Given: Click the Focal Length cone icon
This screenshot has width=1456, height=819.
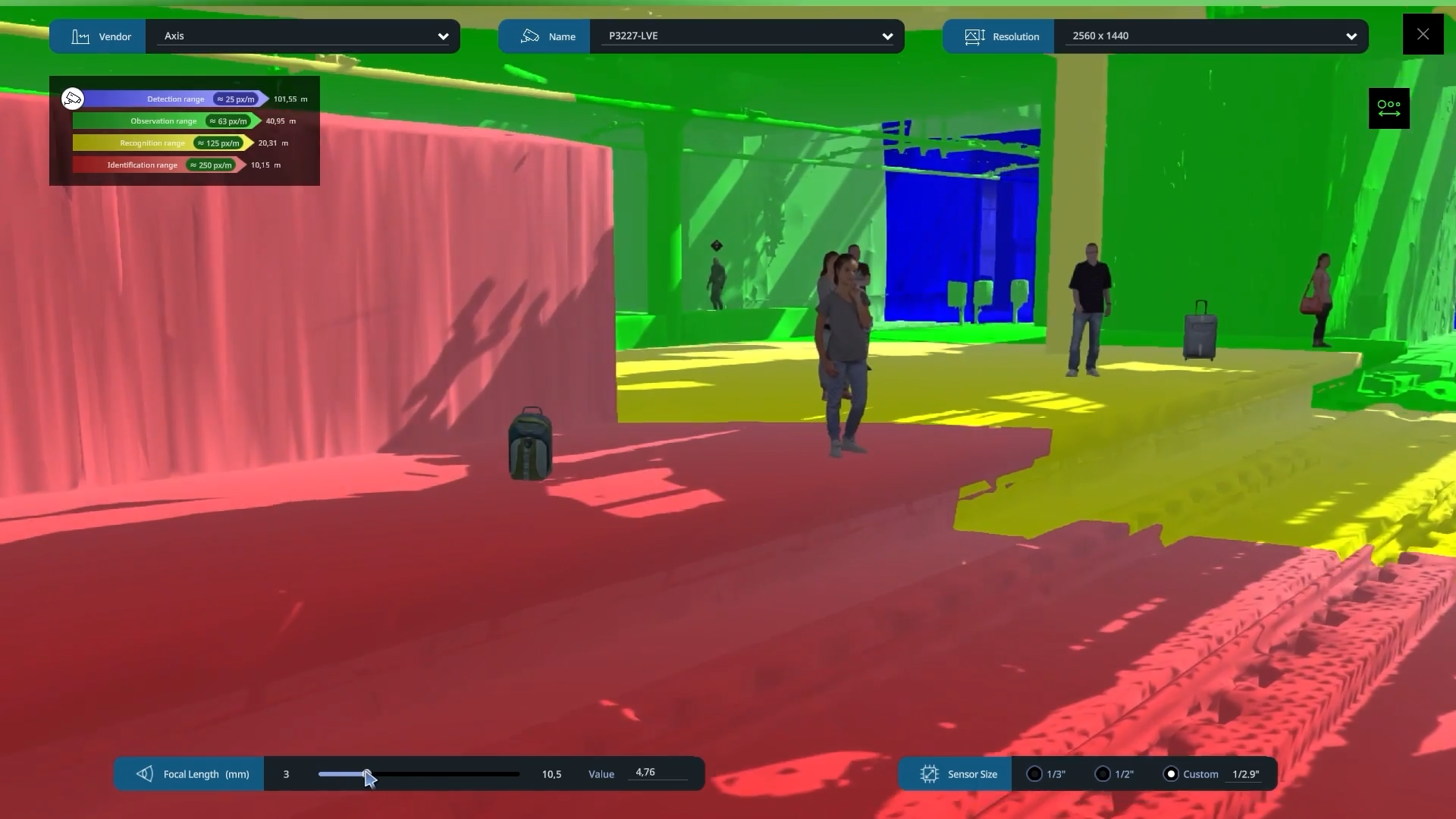Looking at the screenshot, I should point(144,773).
